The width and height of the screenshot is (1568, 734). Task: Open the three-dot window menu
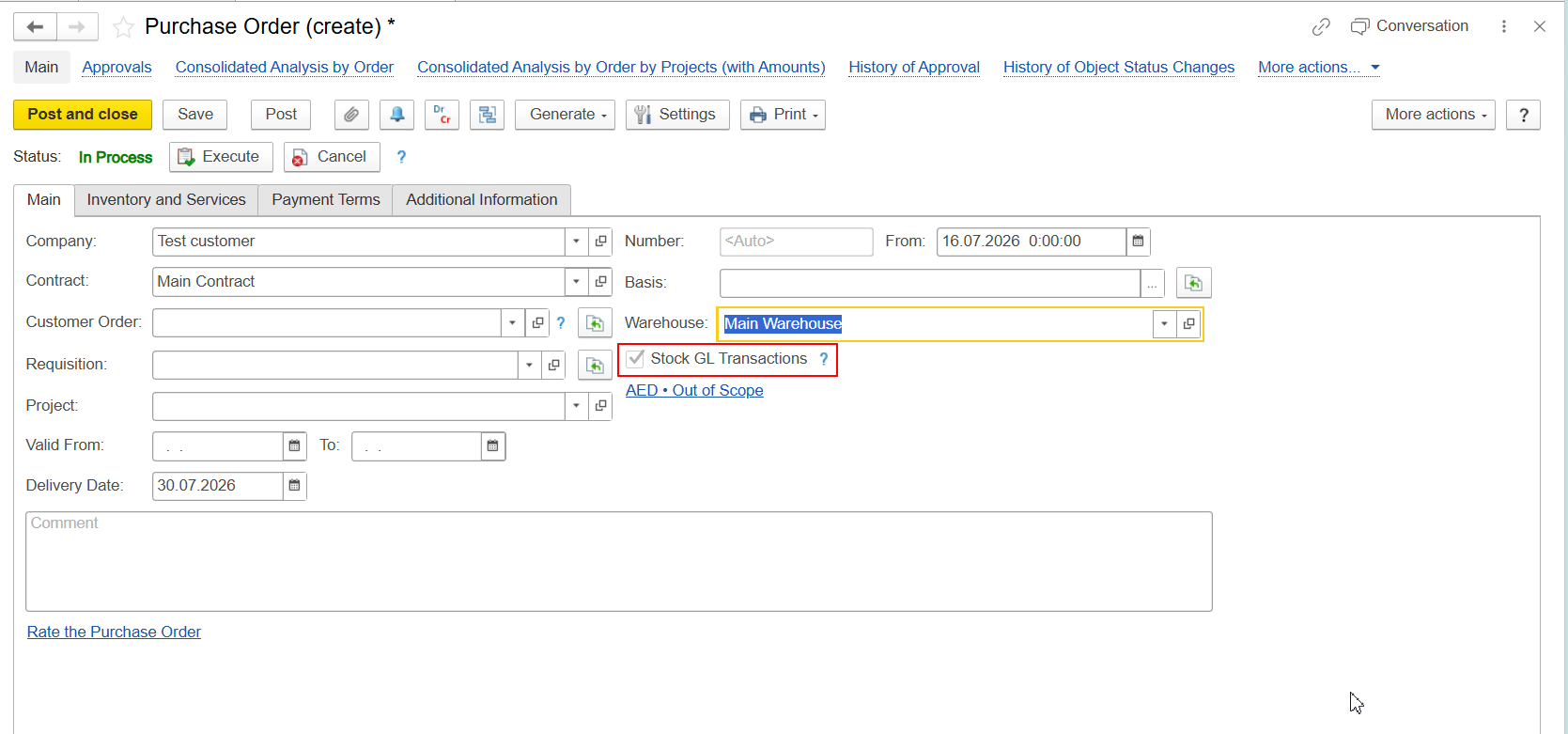(x=1504, y=26)
